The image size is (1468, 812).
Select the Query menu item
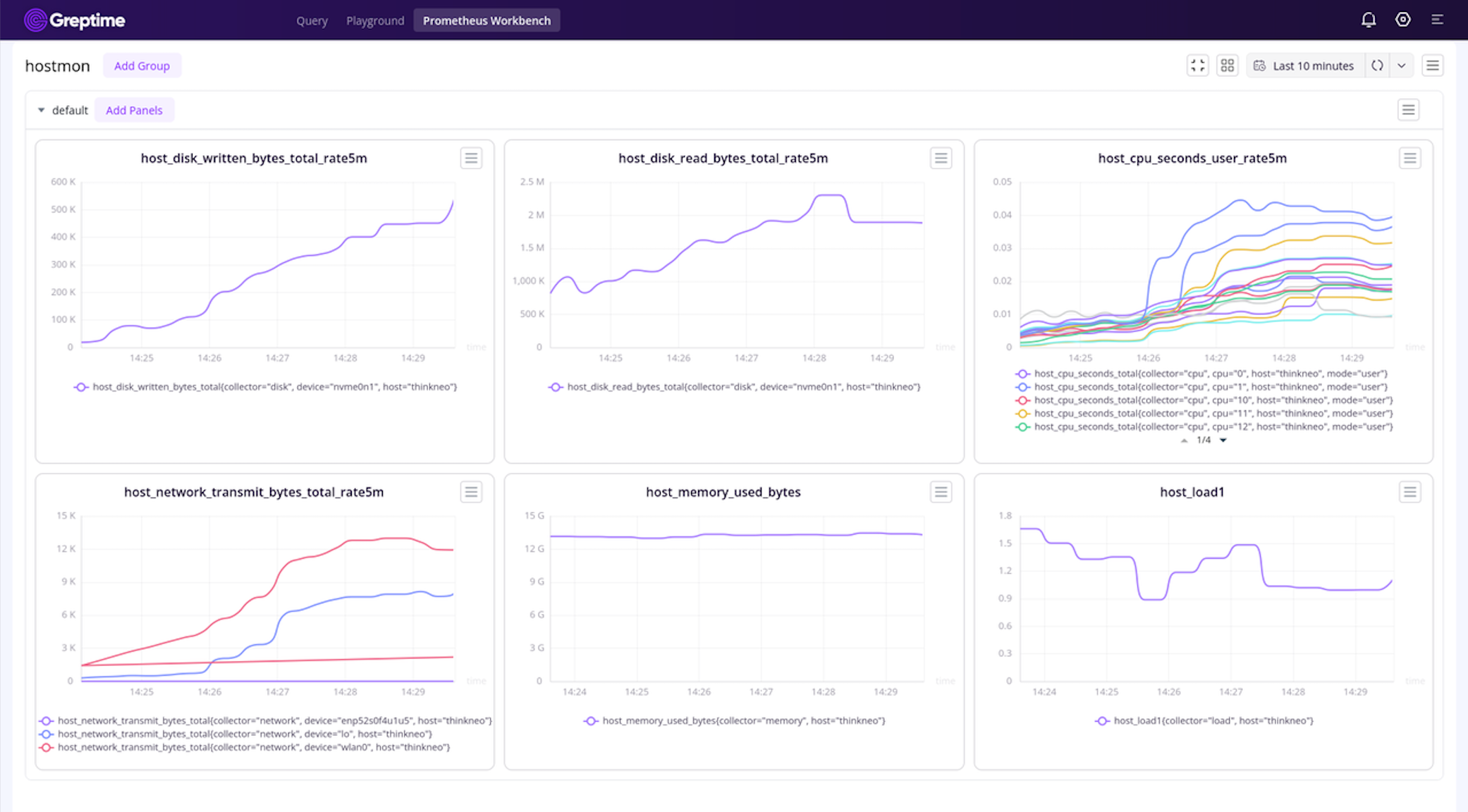coord(312,20)
